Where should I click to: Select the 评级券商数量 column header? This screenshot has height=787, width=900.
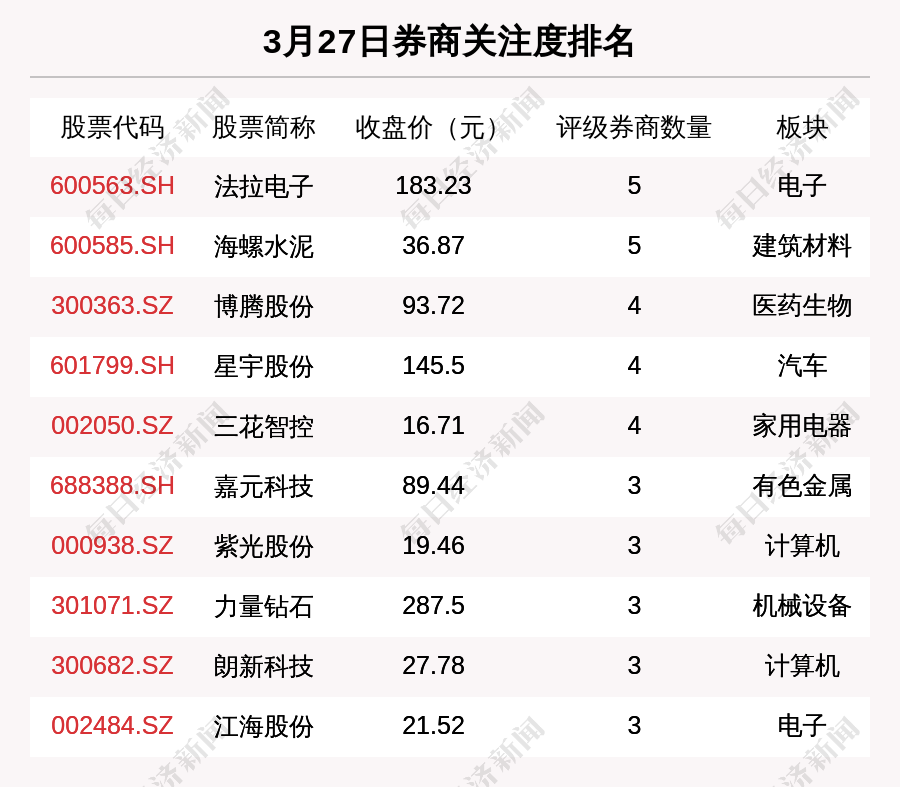(634, 127)
